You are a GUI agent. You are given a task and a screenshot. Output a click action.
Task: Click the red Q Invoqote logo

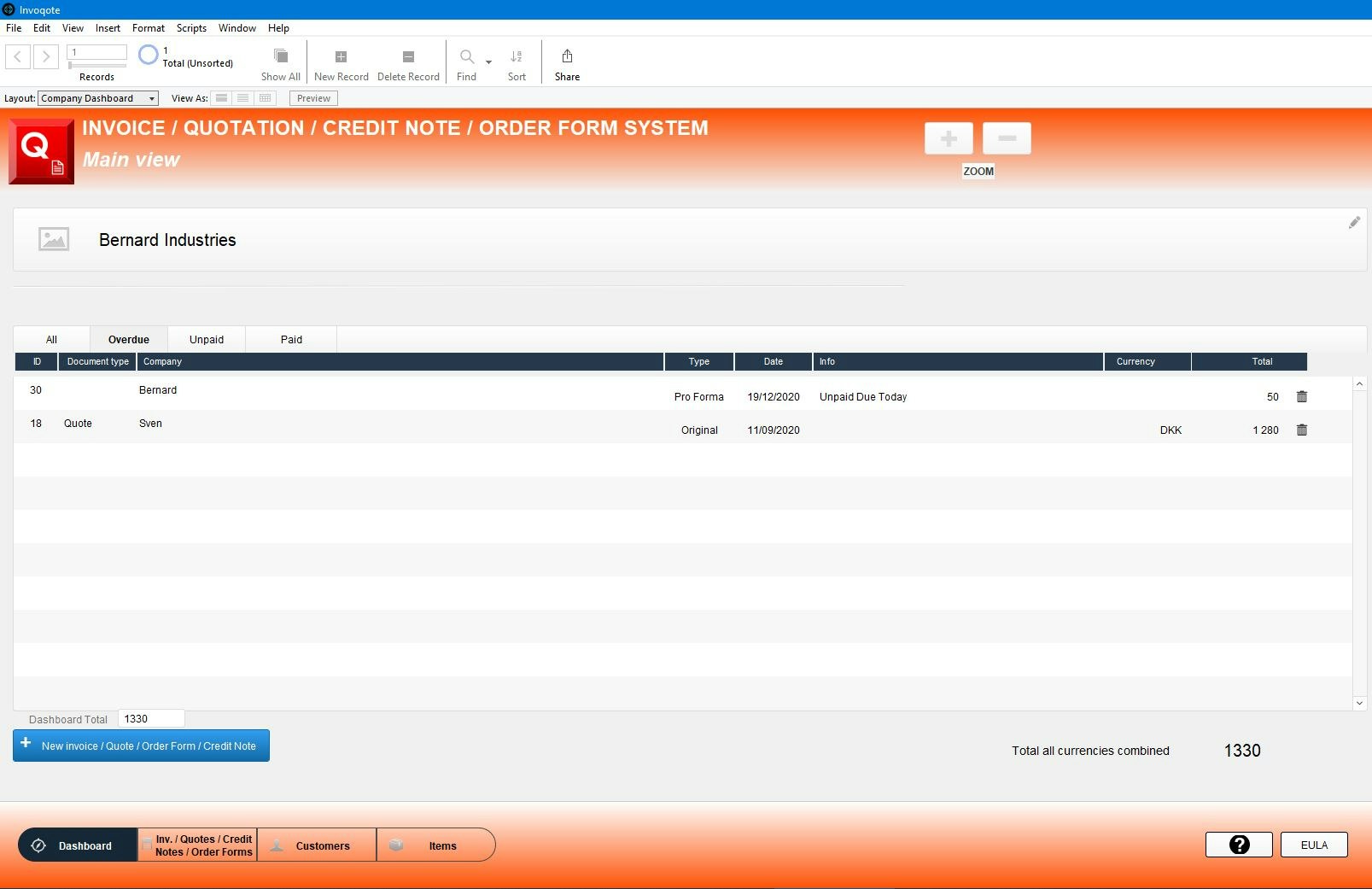41,151
